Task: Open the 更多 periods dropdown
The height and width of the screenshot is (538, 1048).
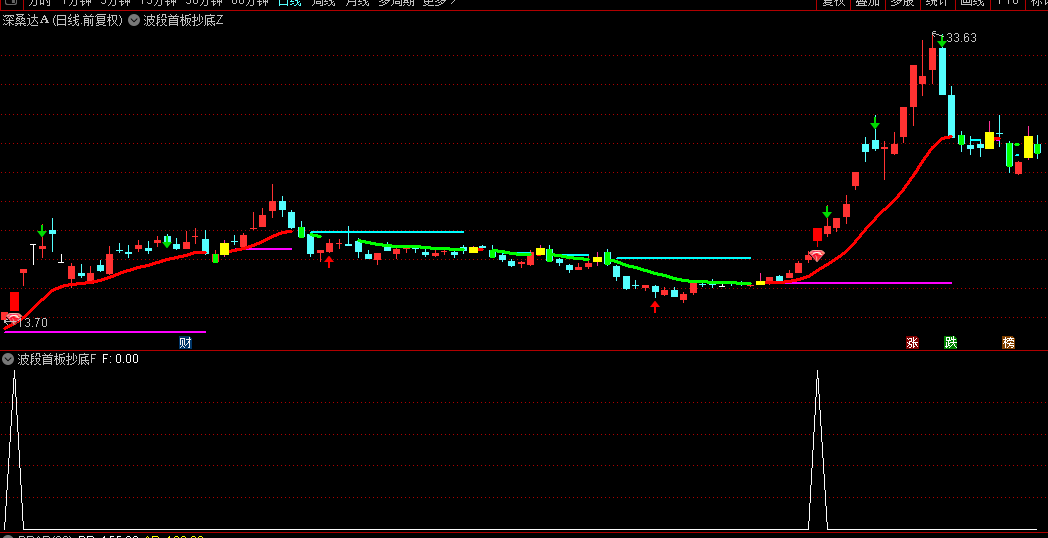Action: coord(439,3)
